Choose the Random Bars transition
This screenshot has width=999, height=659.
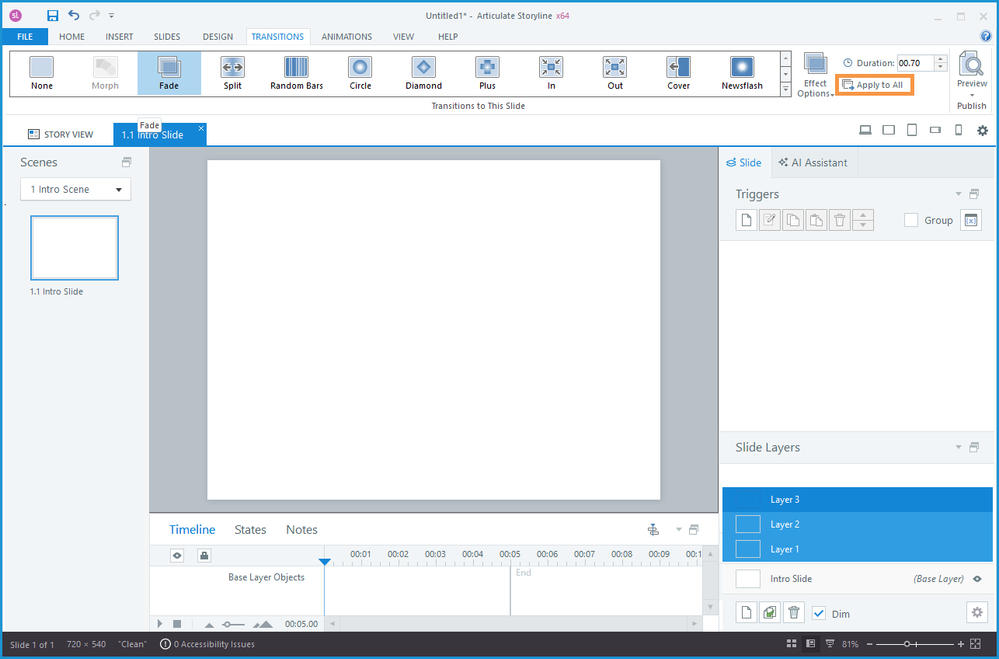coord(296,68)
